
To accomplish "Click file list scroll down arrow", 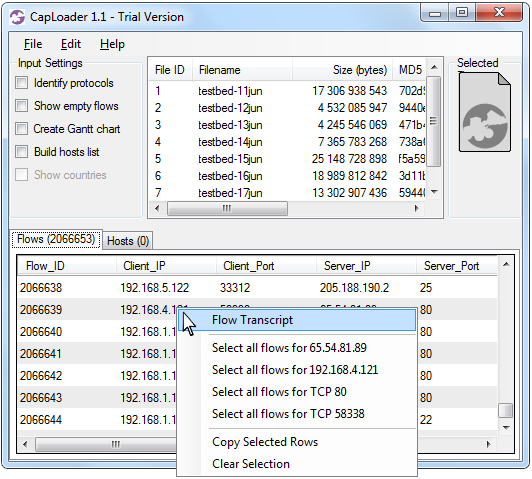I will tap(434, 192).
